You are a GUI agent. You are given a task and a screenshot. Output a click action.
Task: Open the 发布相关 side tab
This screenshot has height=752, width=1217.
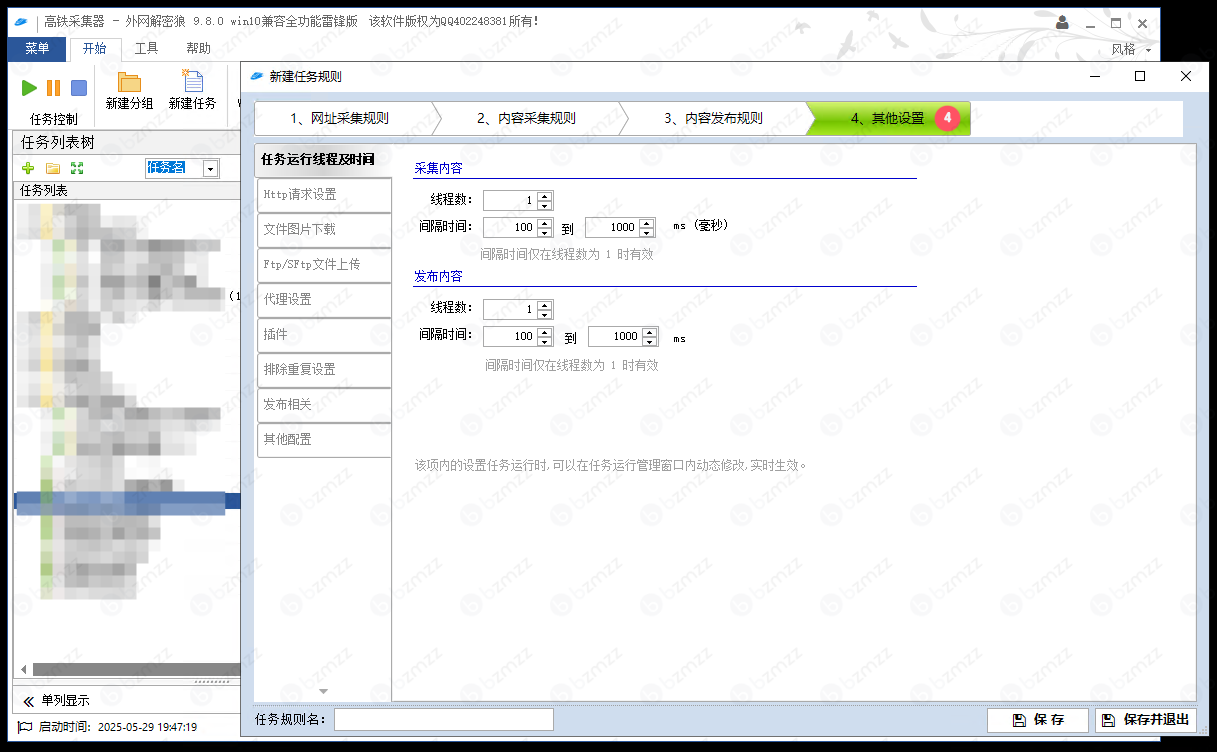(323, 404)
